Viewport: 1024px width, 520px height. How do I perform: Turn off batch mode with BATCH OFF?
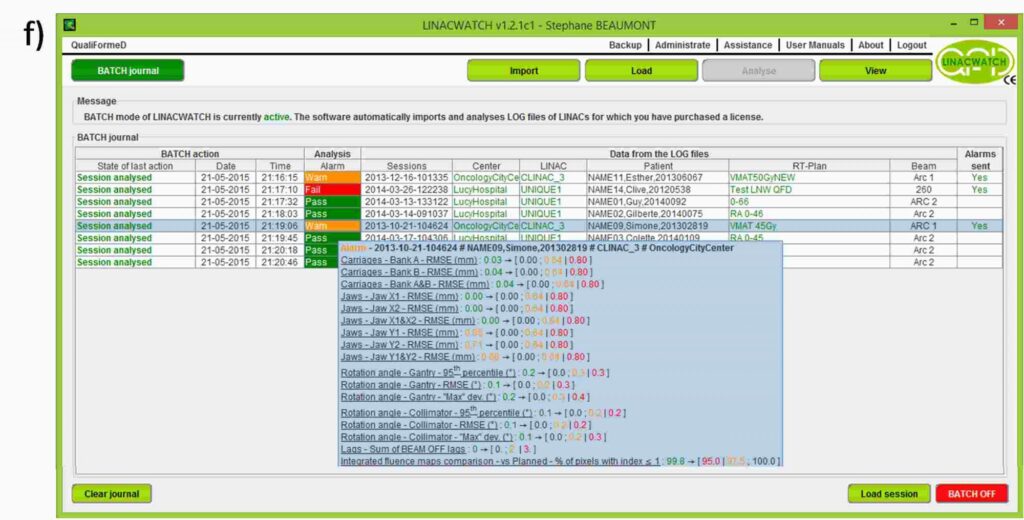(x=972, y=494)
